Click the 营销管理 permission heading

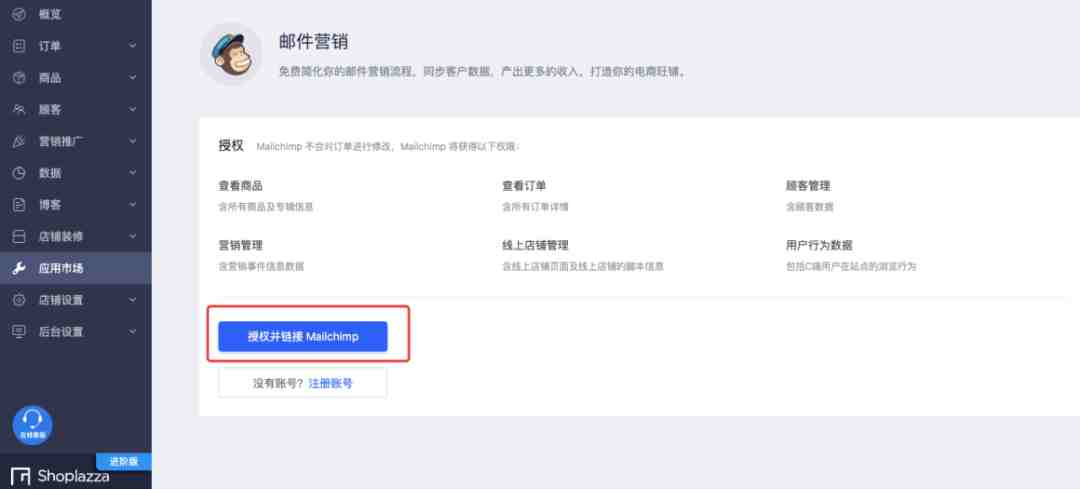(240, 245)
